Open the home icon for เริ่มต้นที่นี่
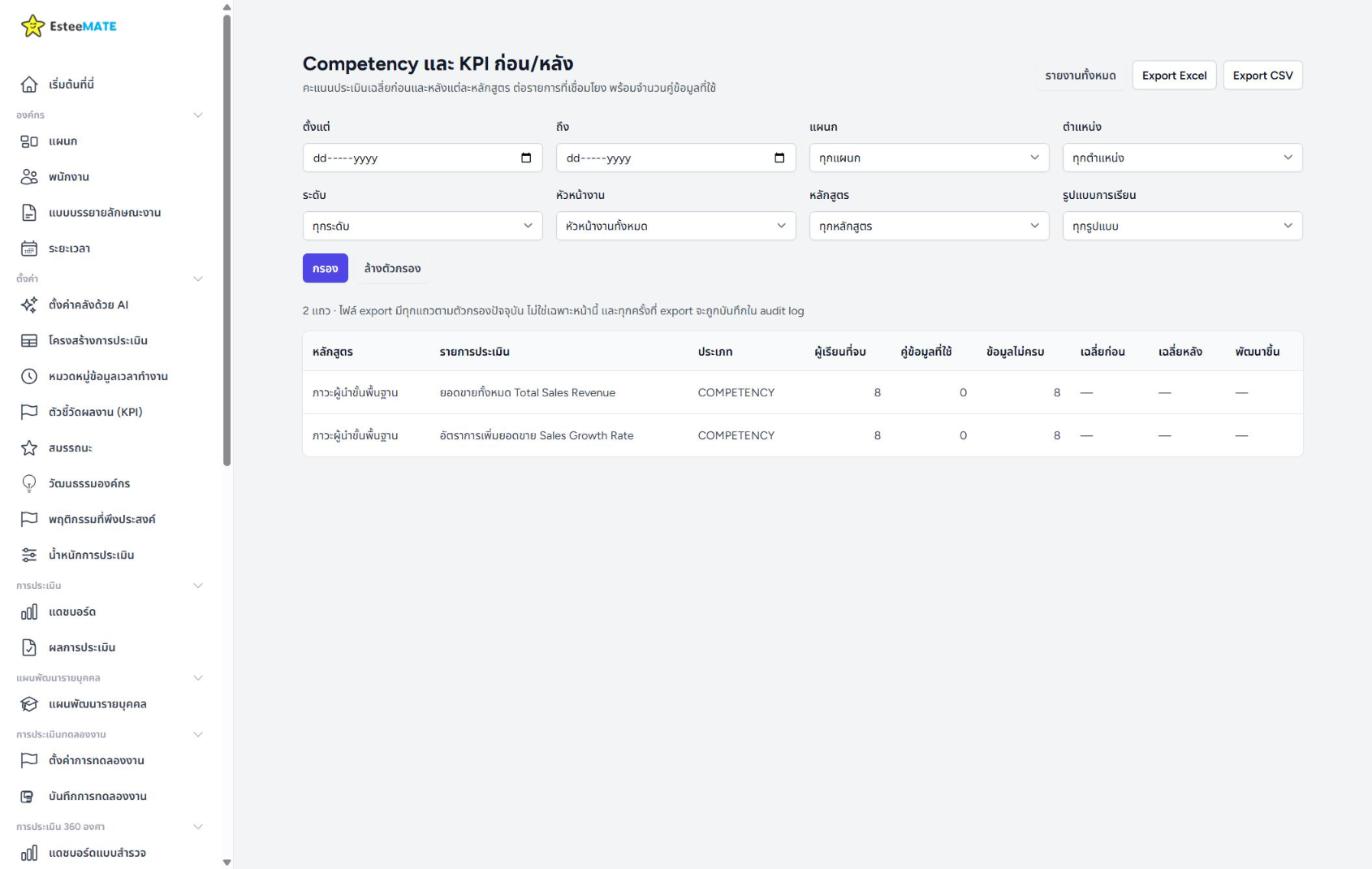The image size is (1372, 869). point(29,85)
